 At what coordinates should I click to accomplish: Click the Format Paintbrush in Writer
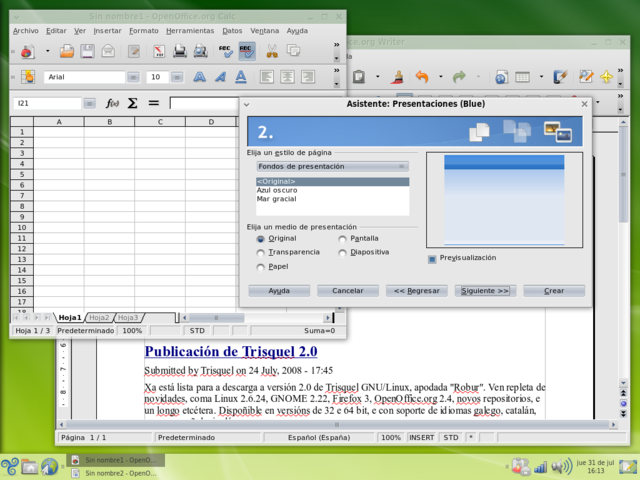(397, 77)
